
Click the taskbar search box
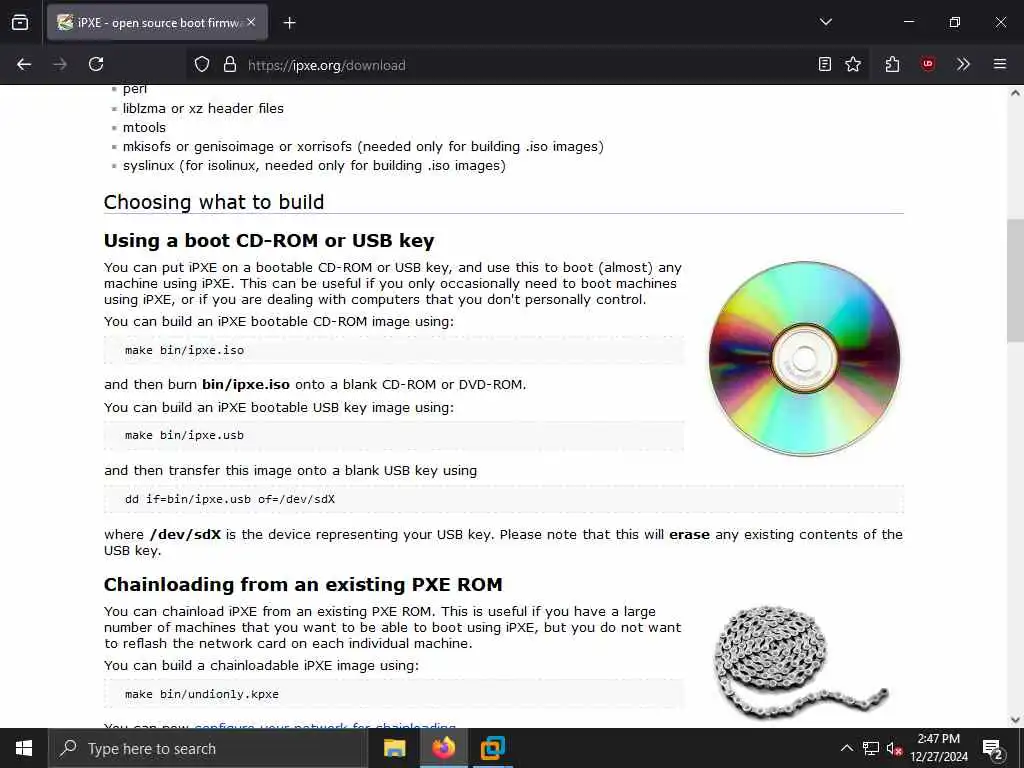click(x=208, y=748)
